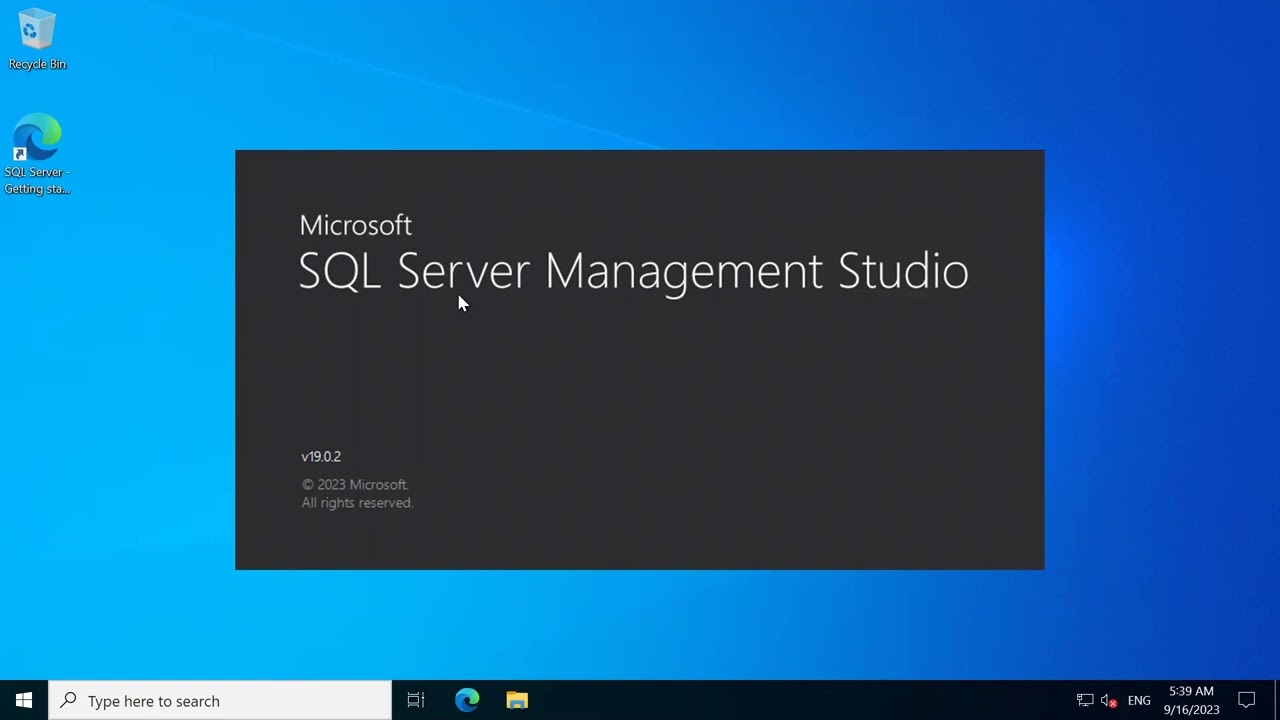This screenshot has width=1280, height=720.
Task: Click the Type here to search box
Action: 220,700
